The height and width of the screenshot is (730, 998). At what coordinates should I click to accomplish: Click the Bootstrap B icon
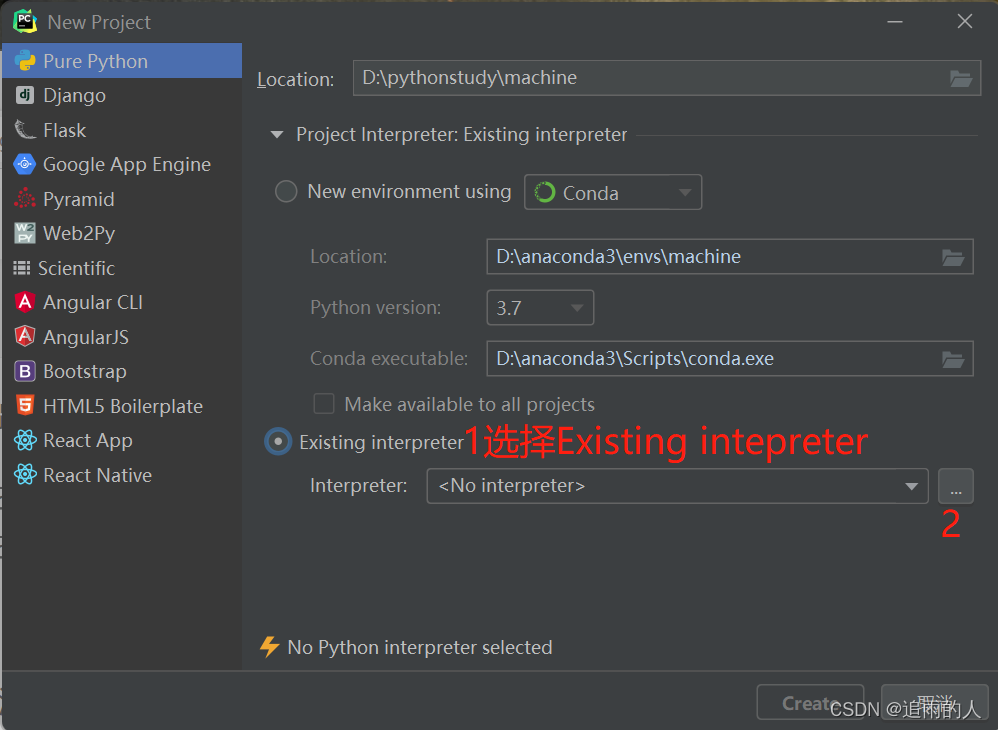(25, 371)
